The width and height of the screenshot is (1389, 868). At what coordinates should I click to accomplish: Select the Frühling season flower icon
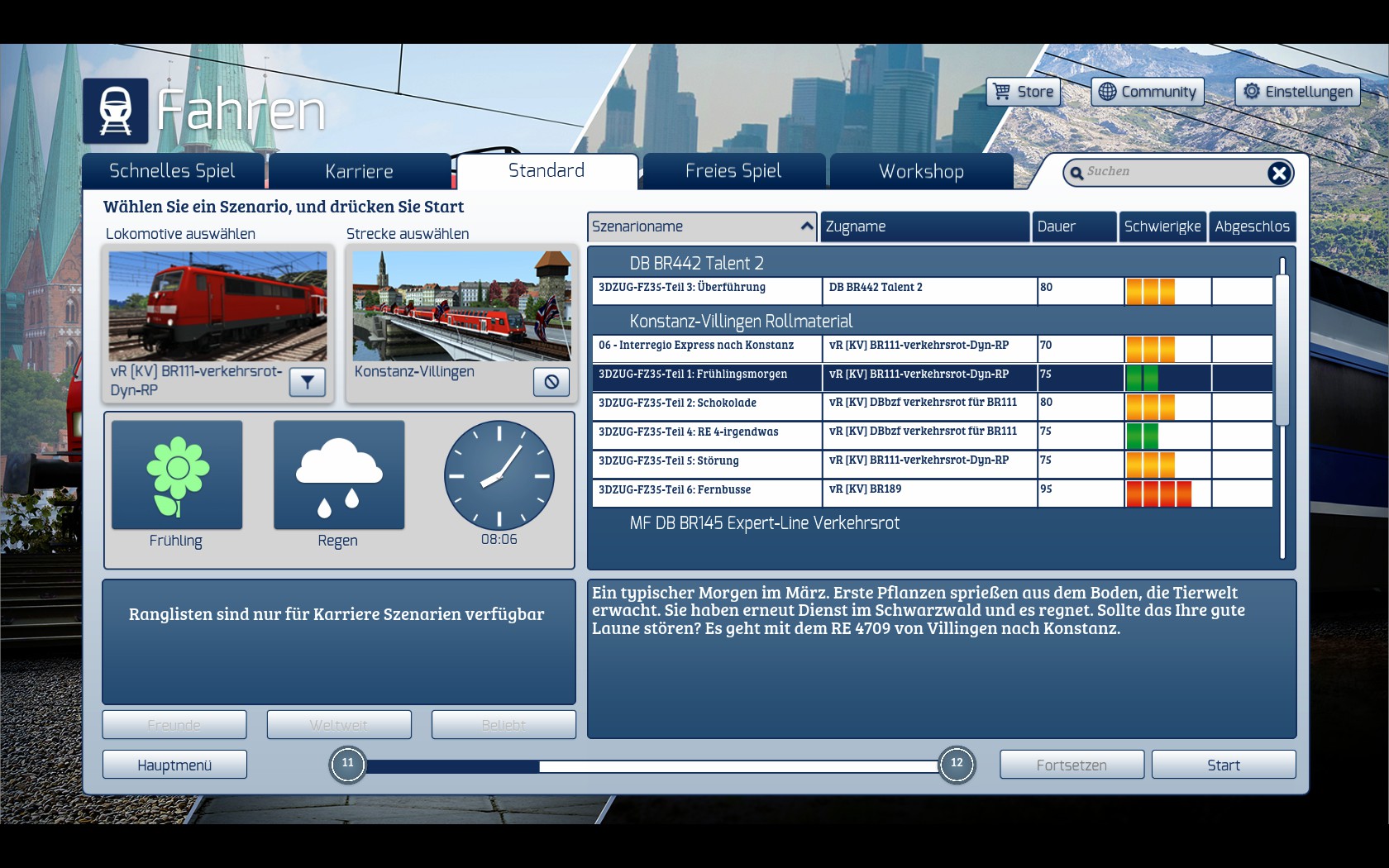[x=177, y=475]
